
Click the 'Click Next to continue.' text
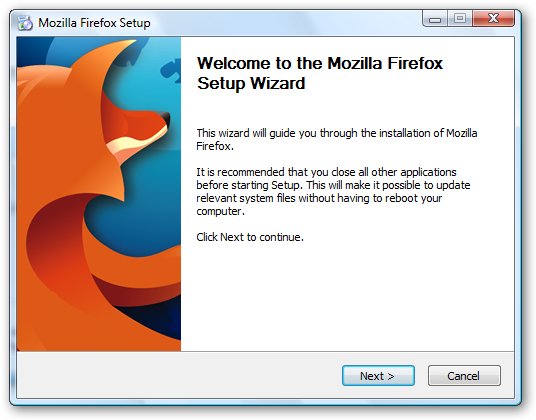250,237
